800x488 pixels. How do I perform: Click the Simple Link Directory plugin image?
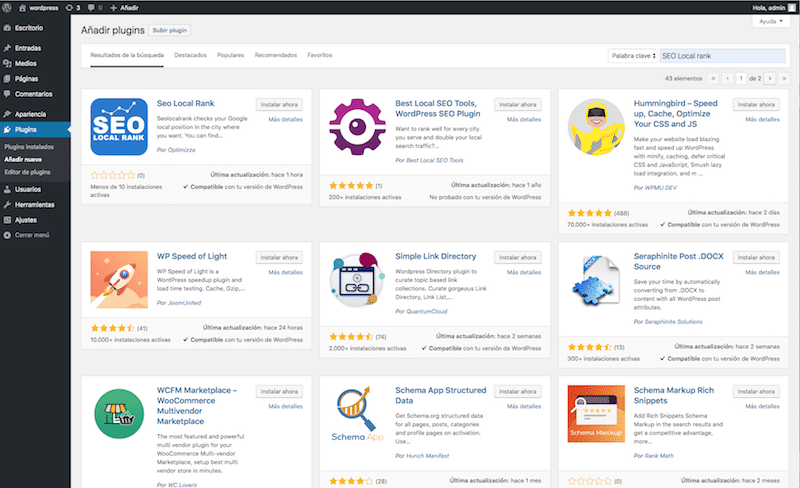[x=357, y=280]
